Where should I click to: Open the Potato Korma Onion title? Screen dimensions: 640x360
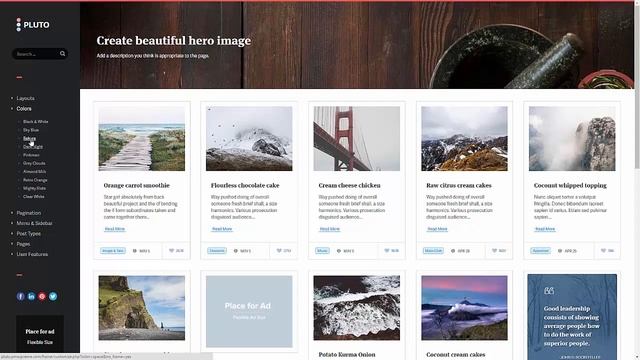347,355
